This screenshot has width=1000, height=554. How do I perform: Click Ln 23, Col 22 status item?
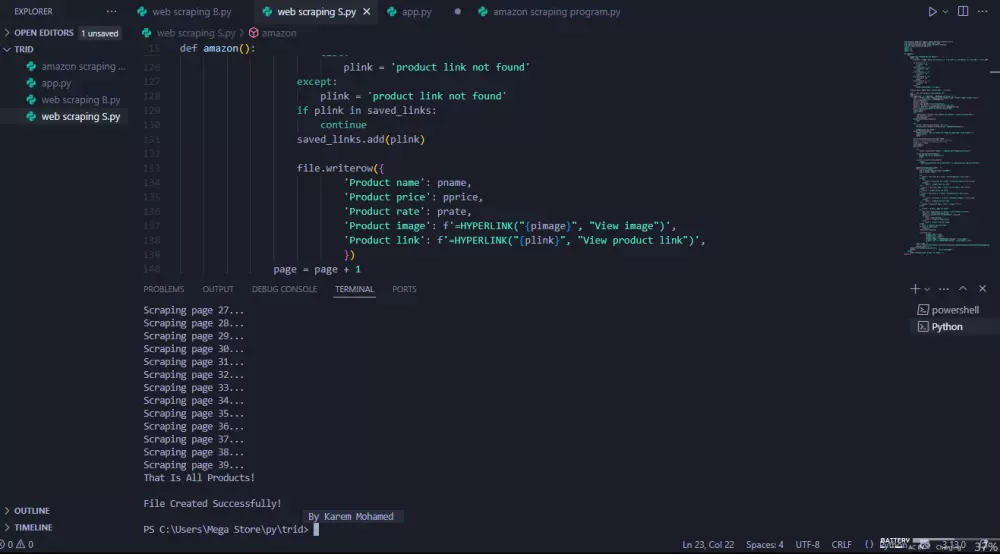point(708,544)
